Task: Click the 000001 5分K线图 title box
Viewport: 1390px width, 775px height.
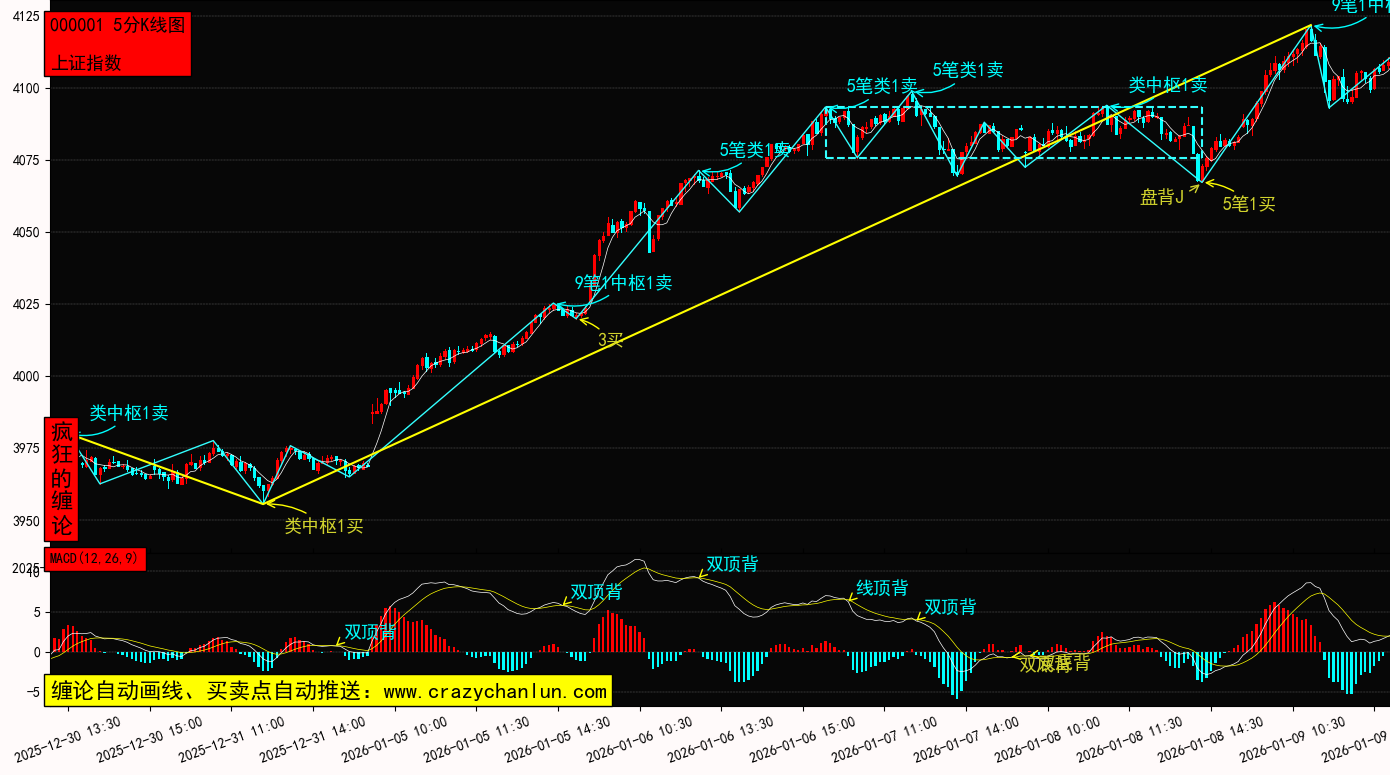Action: click(x=117, y=26)
